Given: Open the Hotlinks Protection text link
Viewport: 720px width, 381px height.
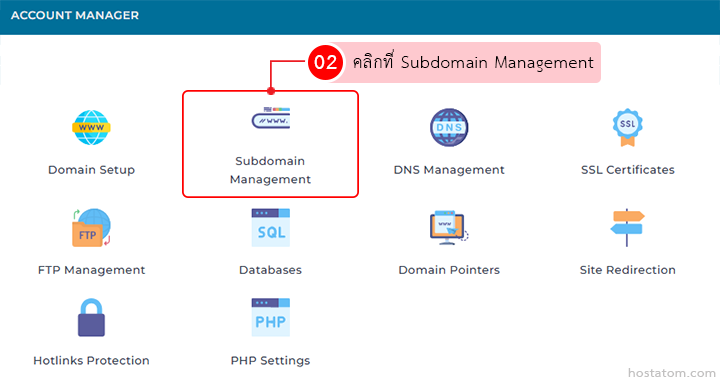Looking at the screenshot, I should (x=91, y=360).
